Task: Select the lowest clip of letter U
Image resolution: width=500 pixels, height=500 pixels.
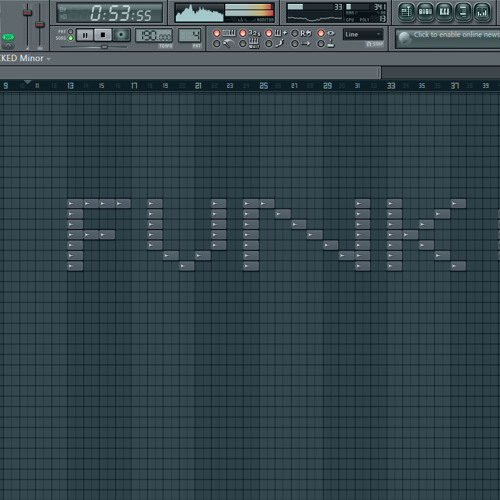Action: [187, 266]
